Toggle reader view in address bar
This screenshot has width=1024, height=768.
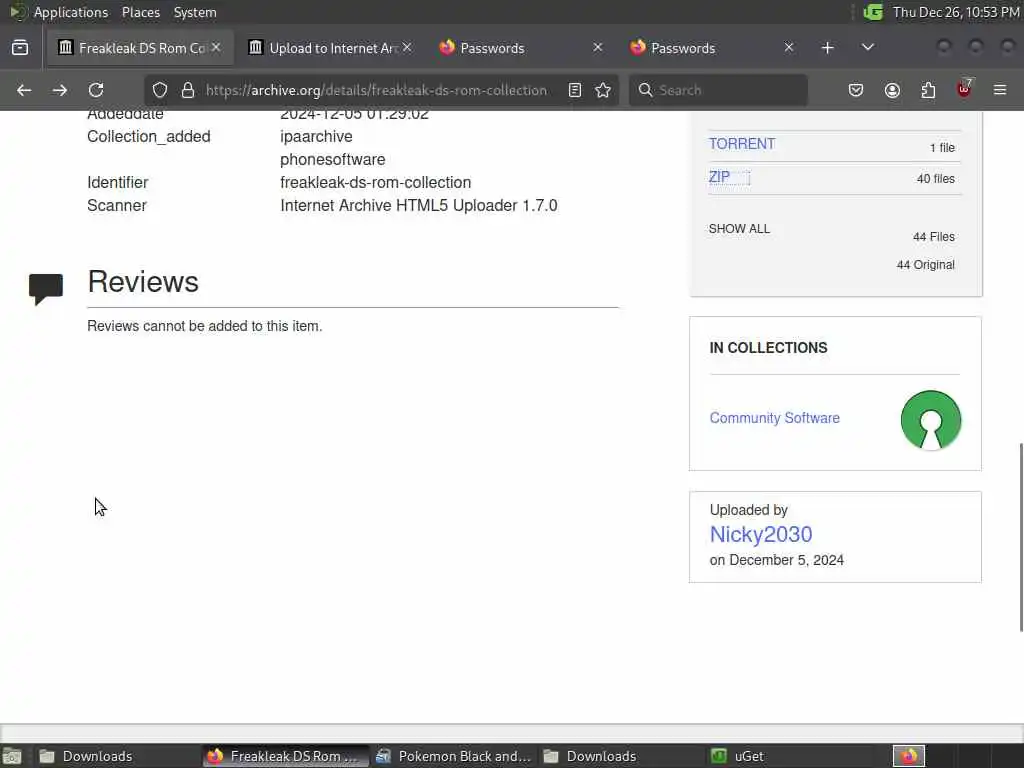tap(575, 90)
